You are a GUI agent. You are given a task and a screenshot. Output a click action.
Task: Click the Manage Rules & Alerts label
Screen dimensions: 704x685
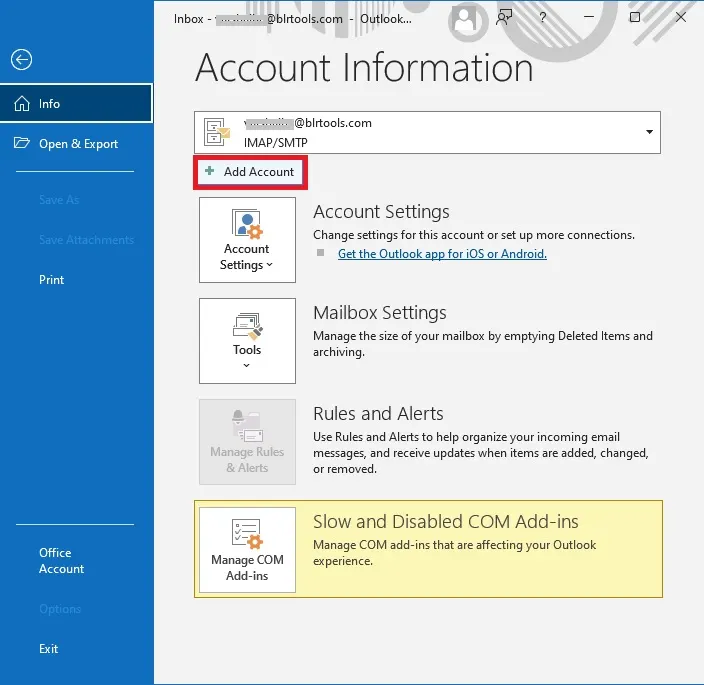247,460
